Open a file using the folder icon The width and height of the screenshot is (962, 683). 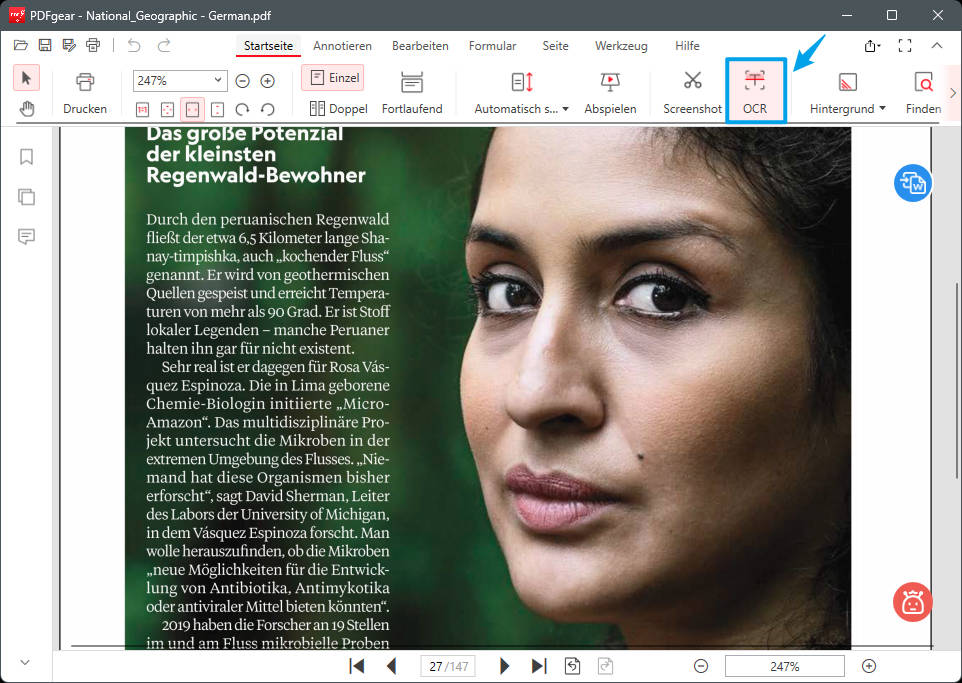coord(21,45)
